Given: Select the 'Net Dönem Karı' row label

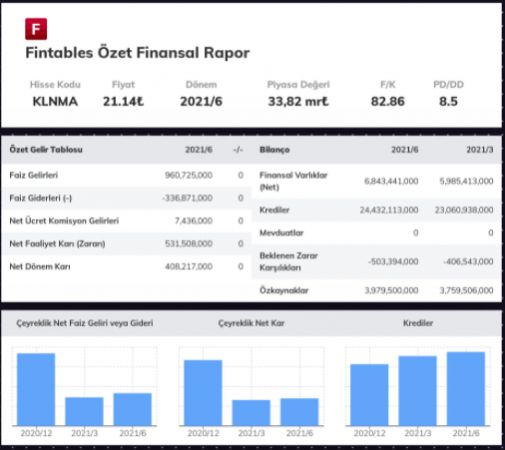Looking at the screenshot, I should pos(40,267).
